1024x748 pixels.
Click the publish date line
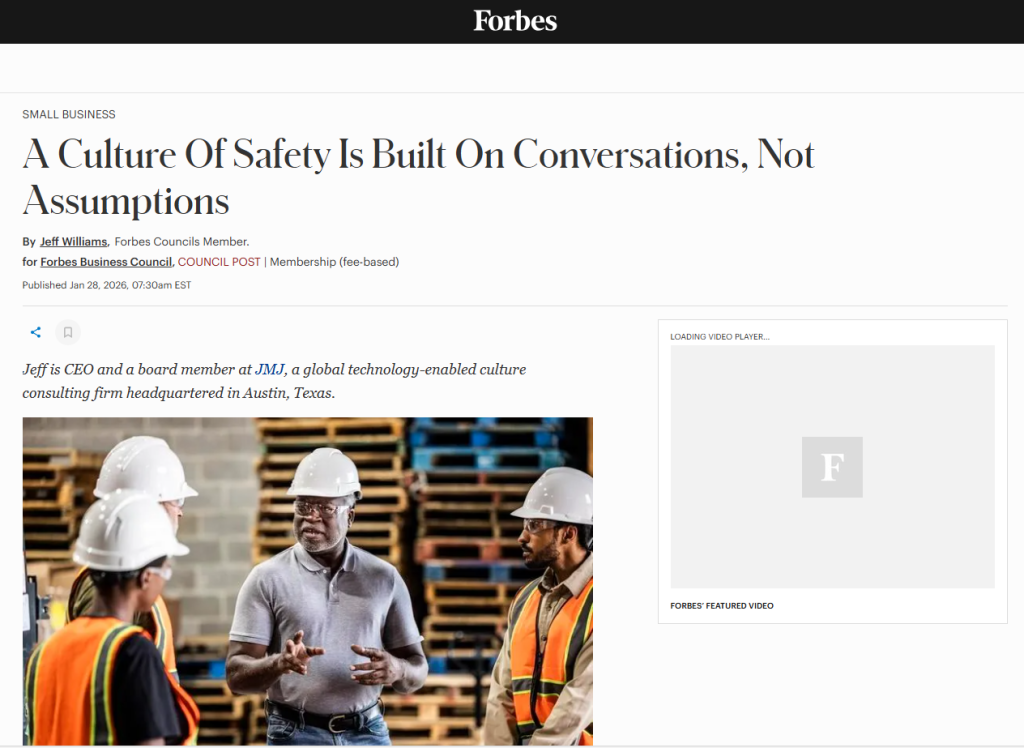(107, 284)
